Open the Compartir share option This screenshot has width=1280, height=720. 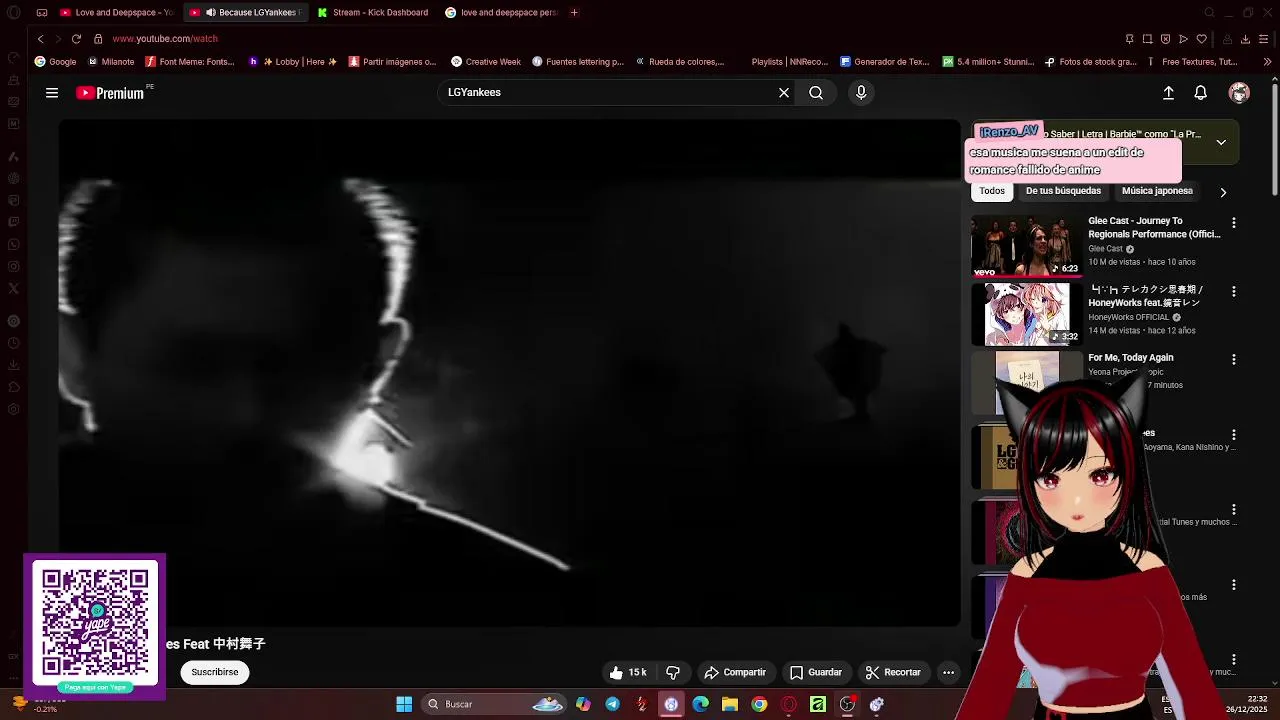[x=735, y=672]
